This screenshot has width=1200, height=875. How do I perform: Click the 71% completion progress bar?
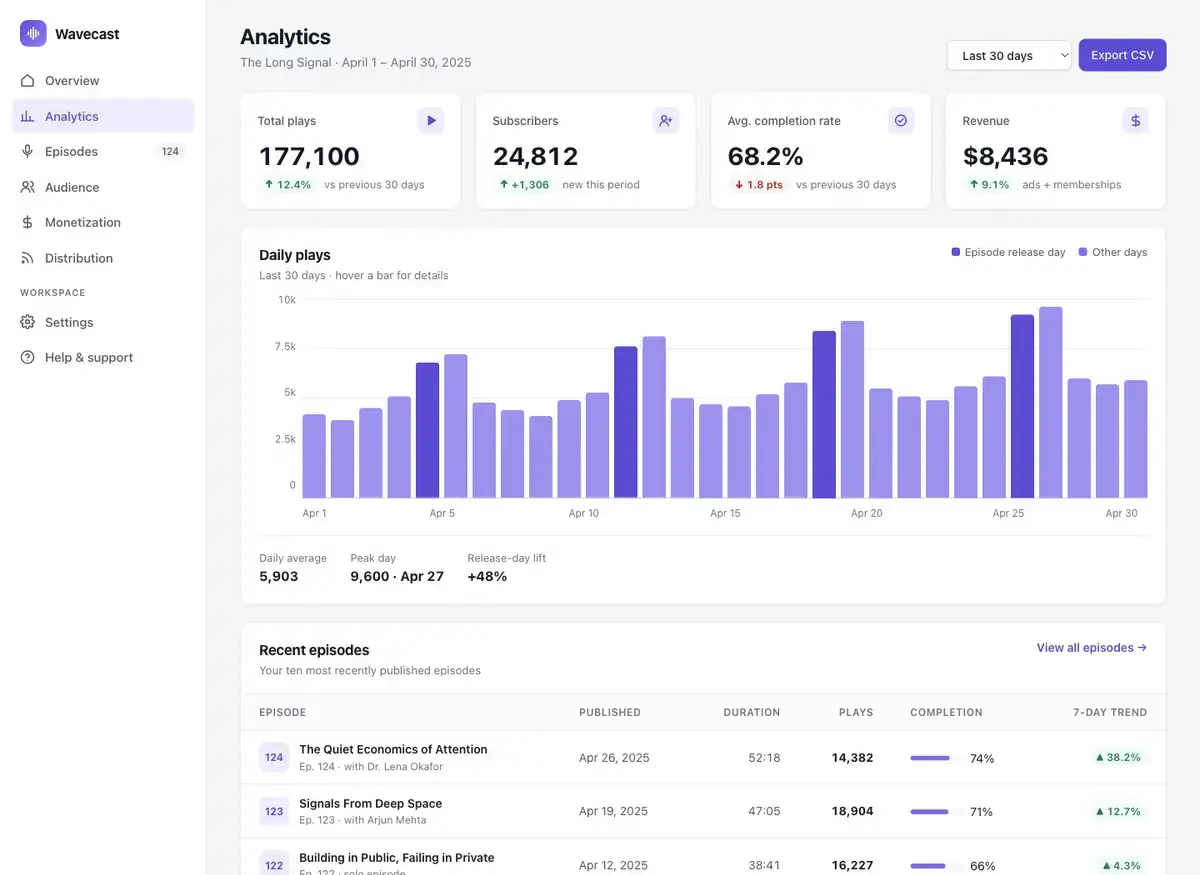(x=936, y=812)
